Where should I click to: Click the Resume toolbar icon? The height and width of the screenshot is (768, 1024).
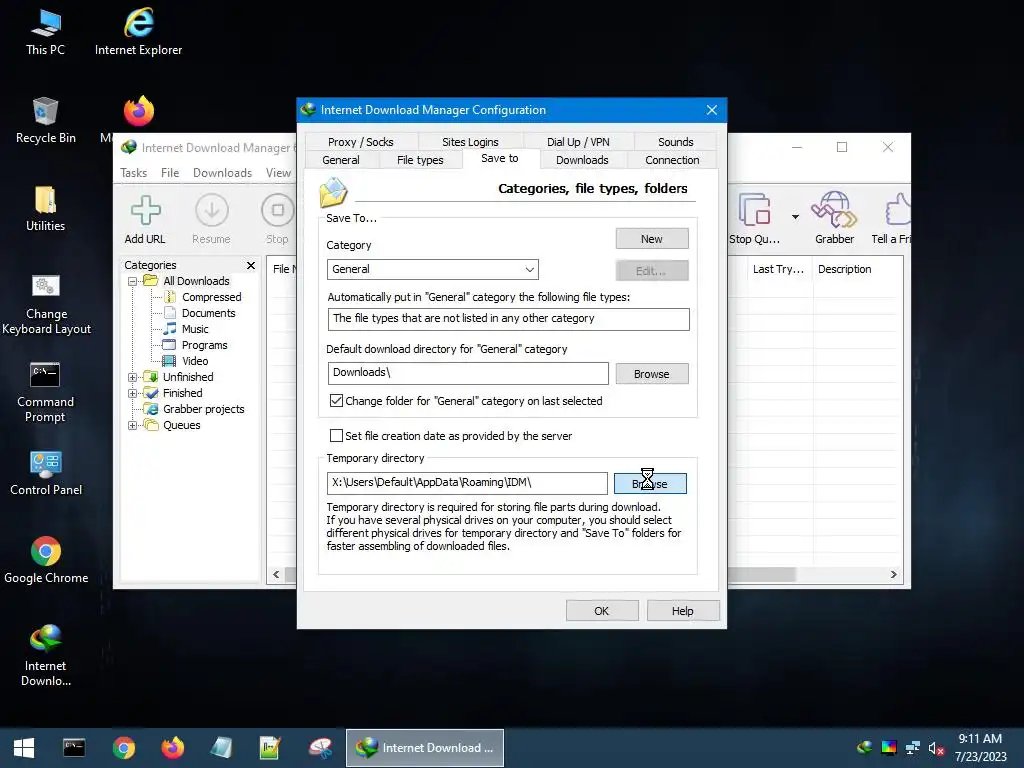(211, 219)
